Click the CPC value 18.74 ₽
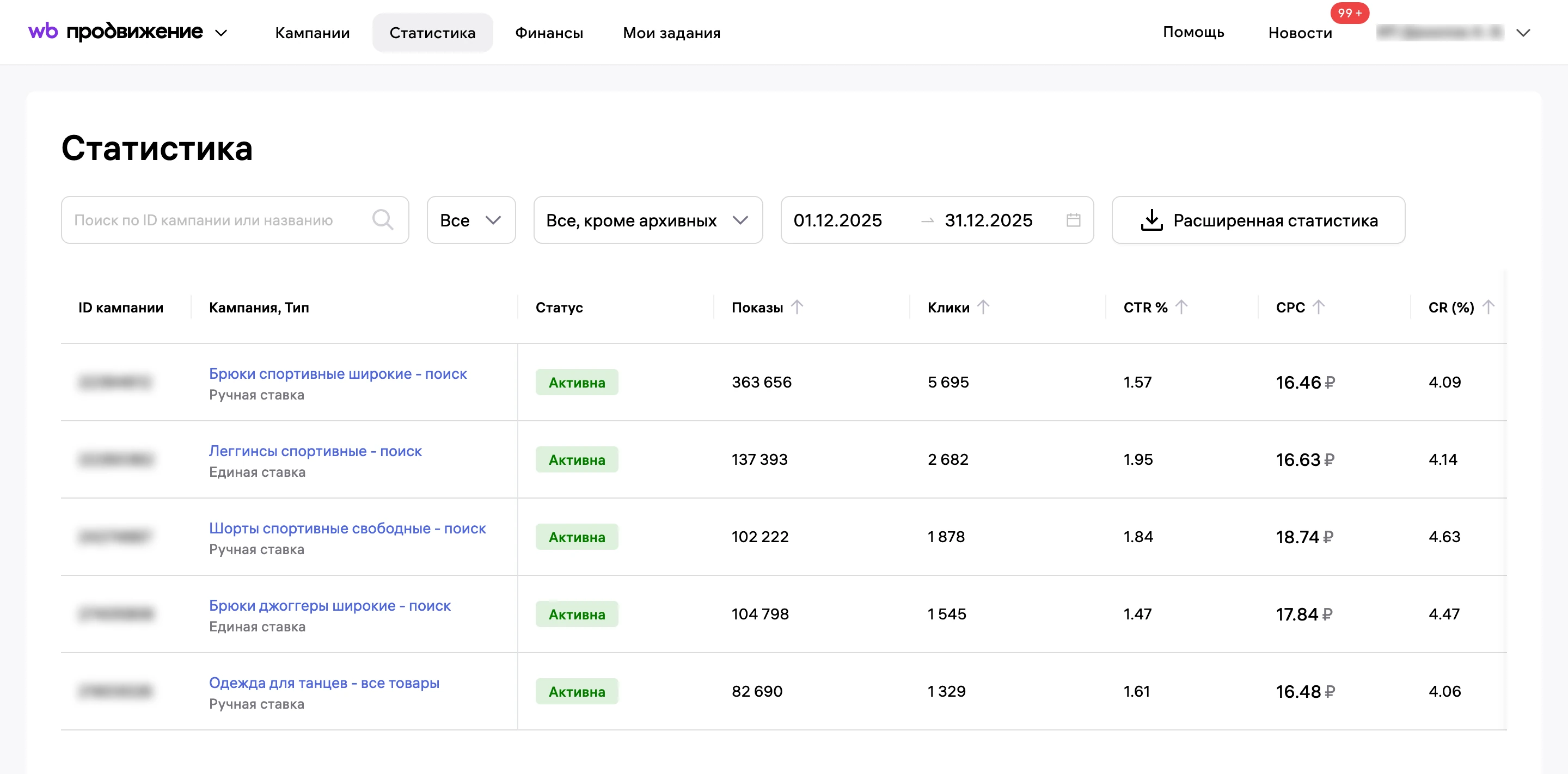Image resolution: width=1568 pixels, height=774 pixels. (x=1304, y=537)
